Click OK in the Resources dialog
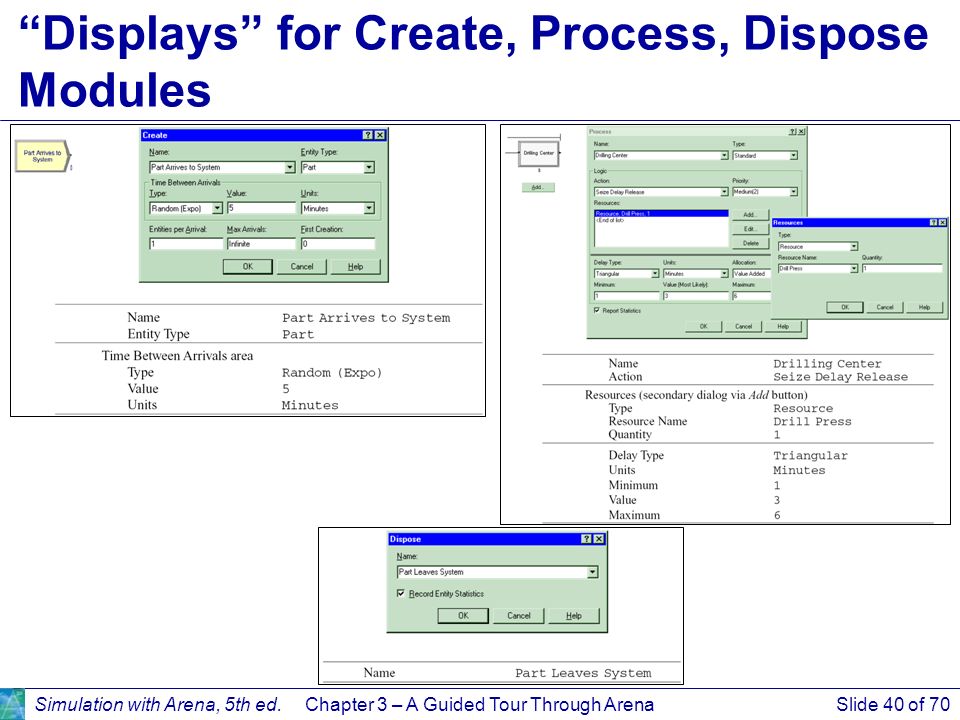 pyautogui.click(x=845, y=307)
